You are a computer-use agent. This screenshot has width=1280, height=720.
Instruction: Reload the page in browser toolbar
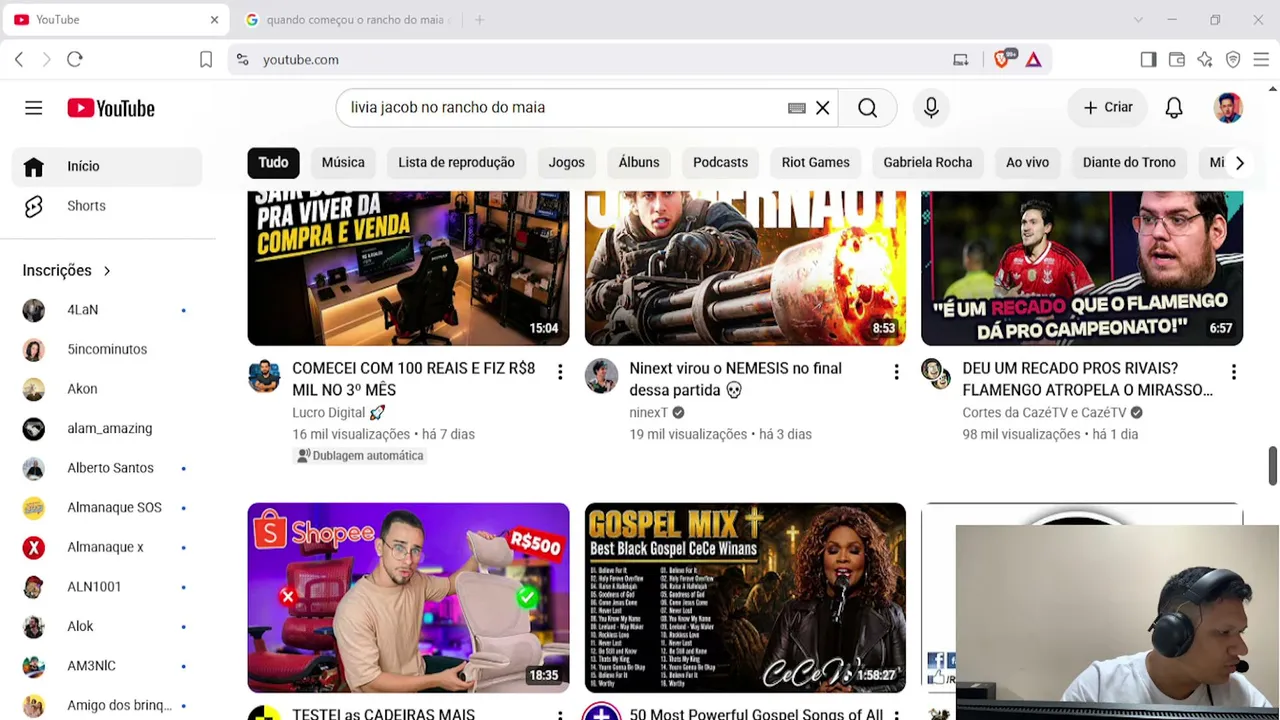(75, 60)
